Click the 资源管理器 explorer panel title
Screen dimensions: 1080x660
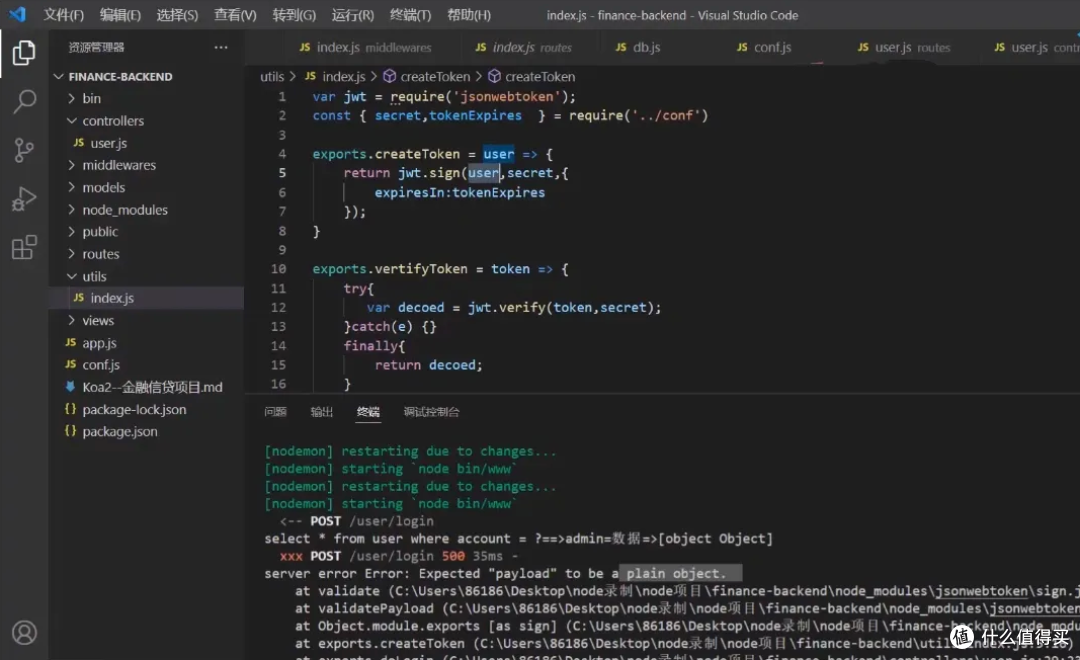96,48
